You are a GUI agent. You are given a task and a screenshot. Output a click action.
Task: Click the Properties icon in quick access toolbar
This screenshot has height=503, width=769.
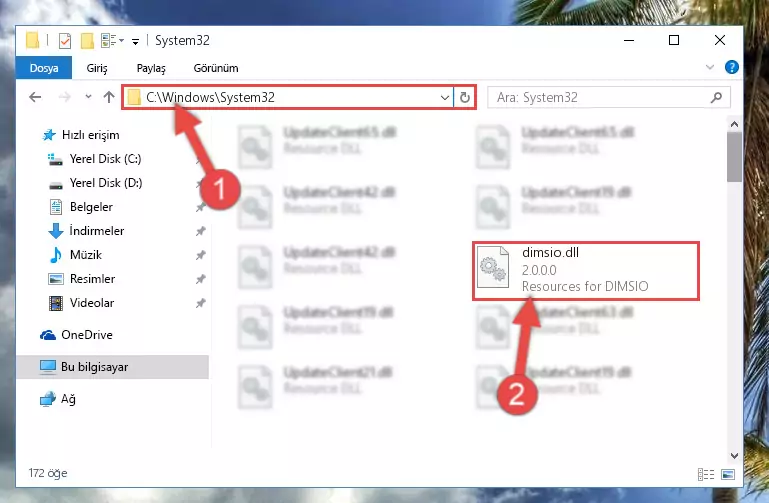[65, 41]
